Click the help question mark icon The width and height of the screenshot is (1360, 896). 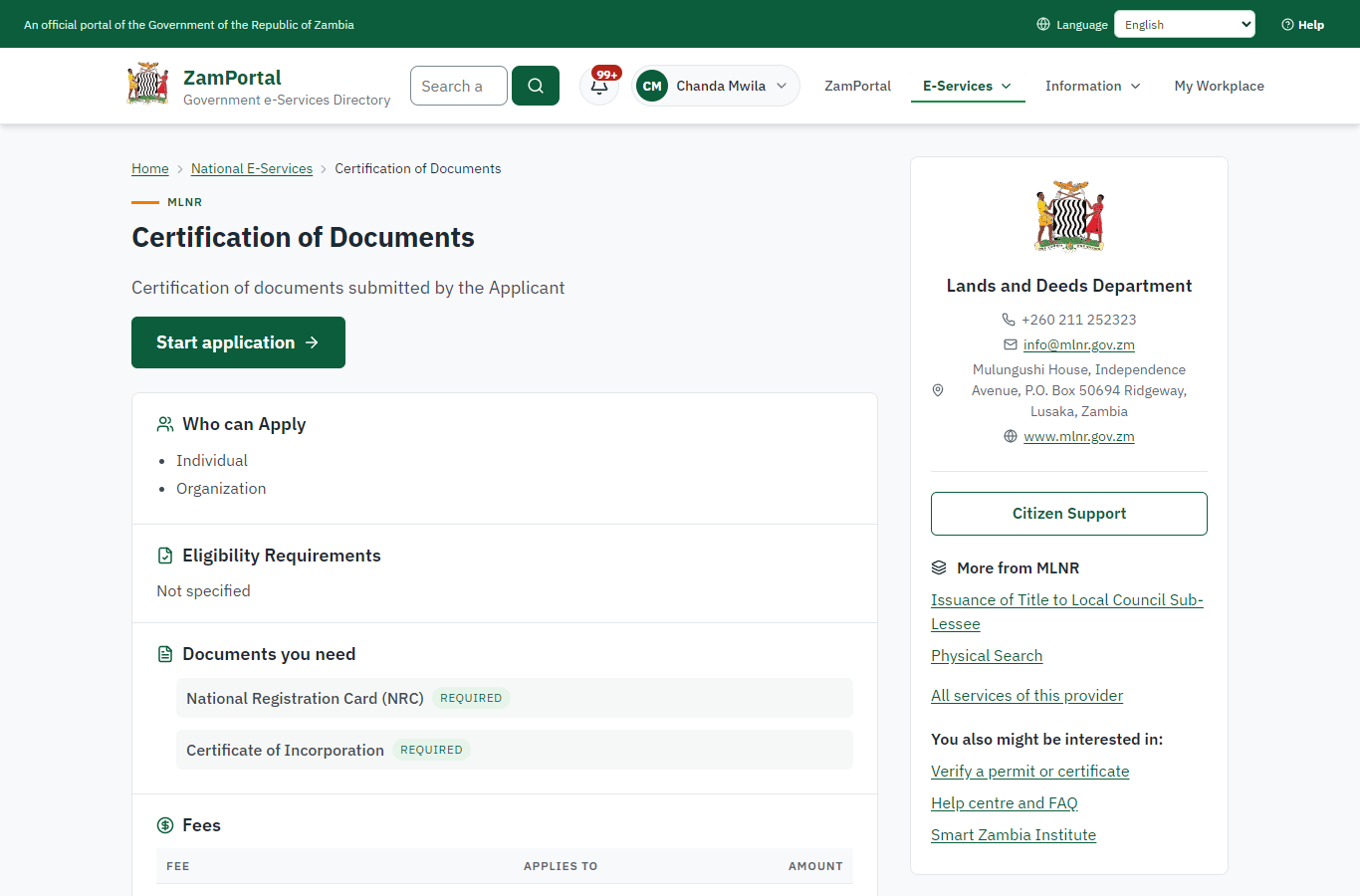pyautogui.click(x=1287, y=25)
